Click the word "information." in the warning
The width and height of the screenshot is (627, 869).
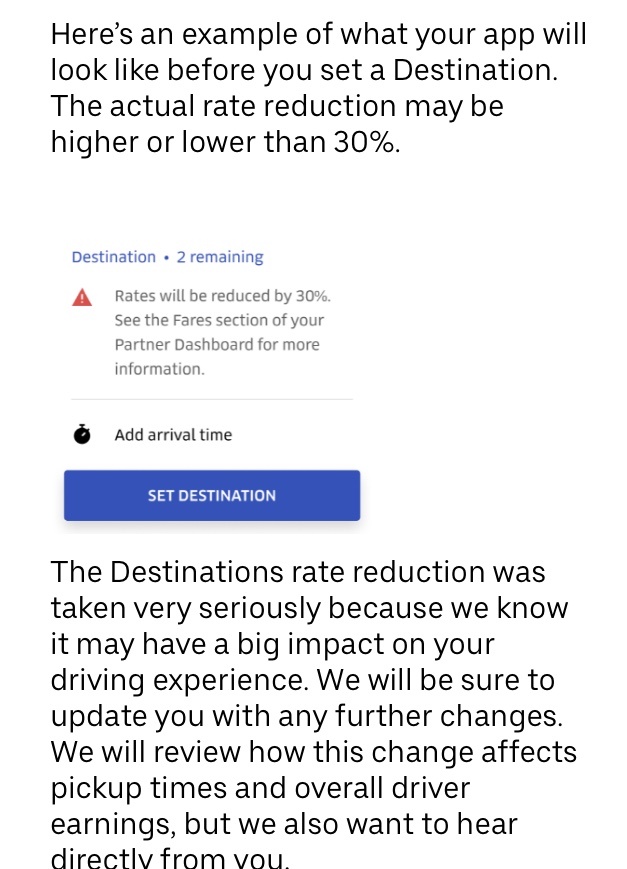(159, 368)
